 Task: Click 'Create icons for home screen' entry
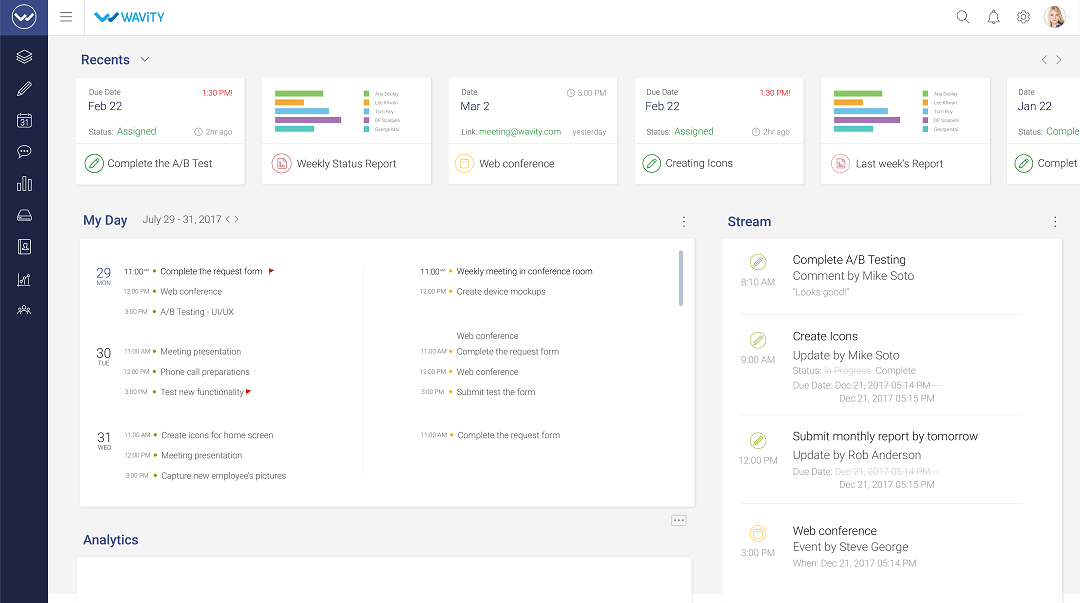217,435
